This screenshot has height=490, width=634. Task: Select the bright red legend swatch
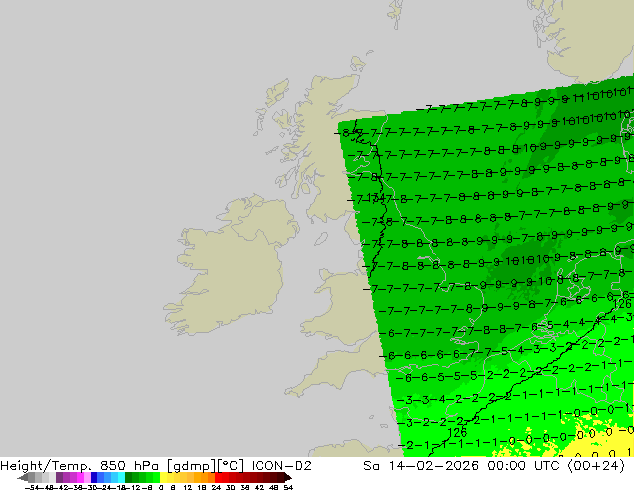[x=218, y=477]
